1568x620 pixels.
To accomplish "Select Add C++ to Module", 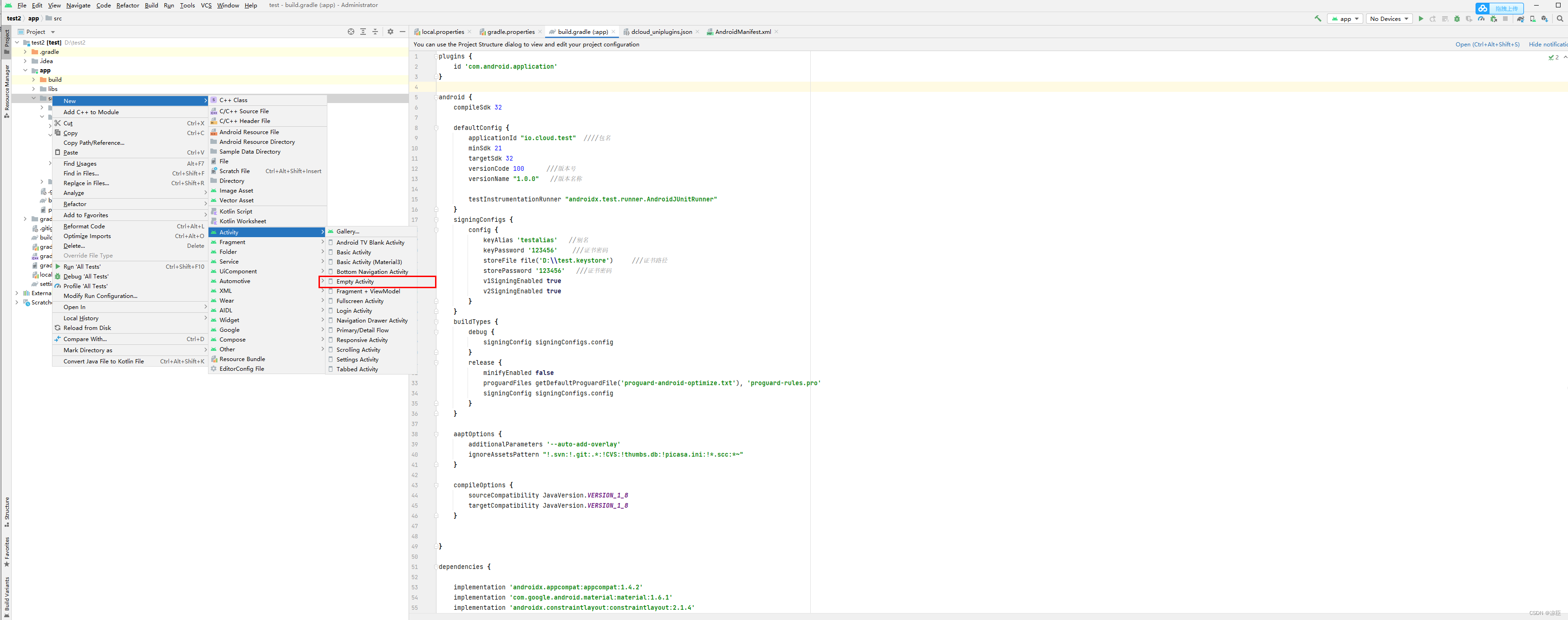I will coord(130,112).
